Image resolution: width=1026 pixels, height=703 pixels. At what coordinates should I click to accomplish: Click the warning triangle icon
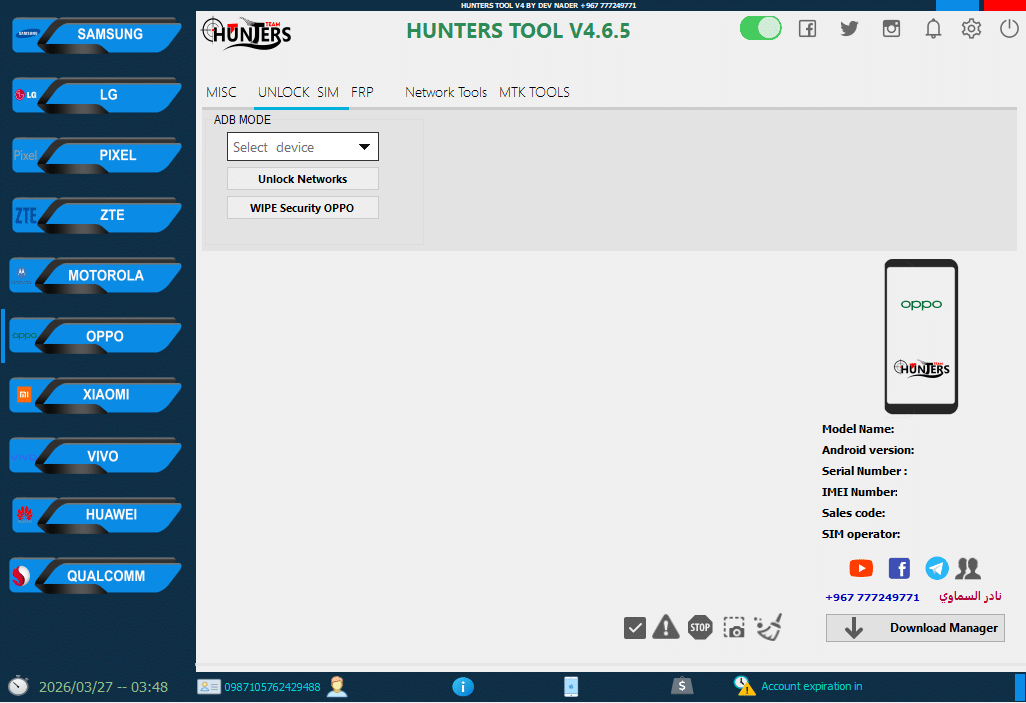coord(665,628)
